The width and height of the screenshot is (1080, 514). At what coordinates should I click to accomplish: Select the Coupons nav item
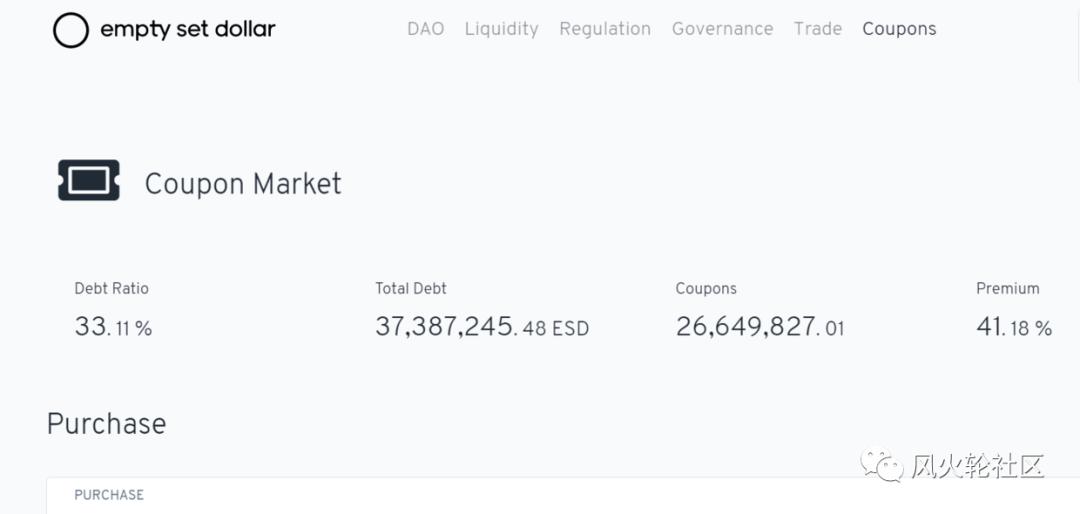[x=899, y=29]
